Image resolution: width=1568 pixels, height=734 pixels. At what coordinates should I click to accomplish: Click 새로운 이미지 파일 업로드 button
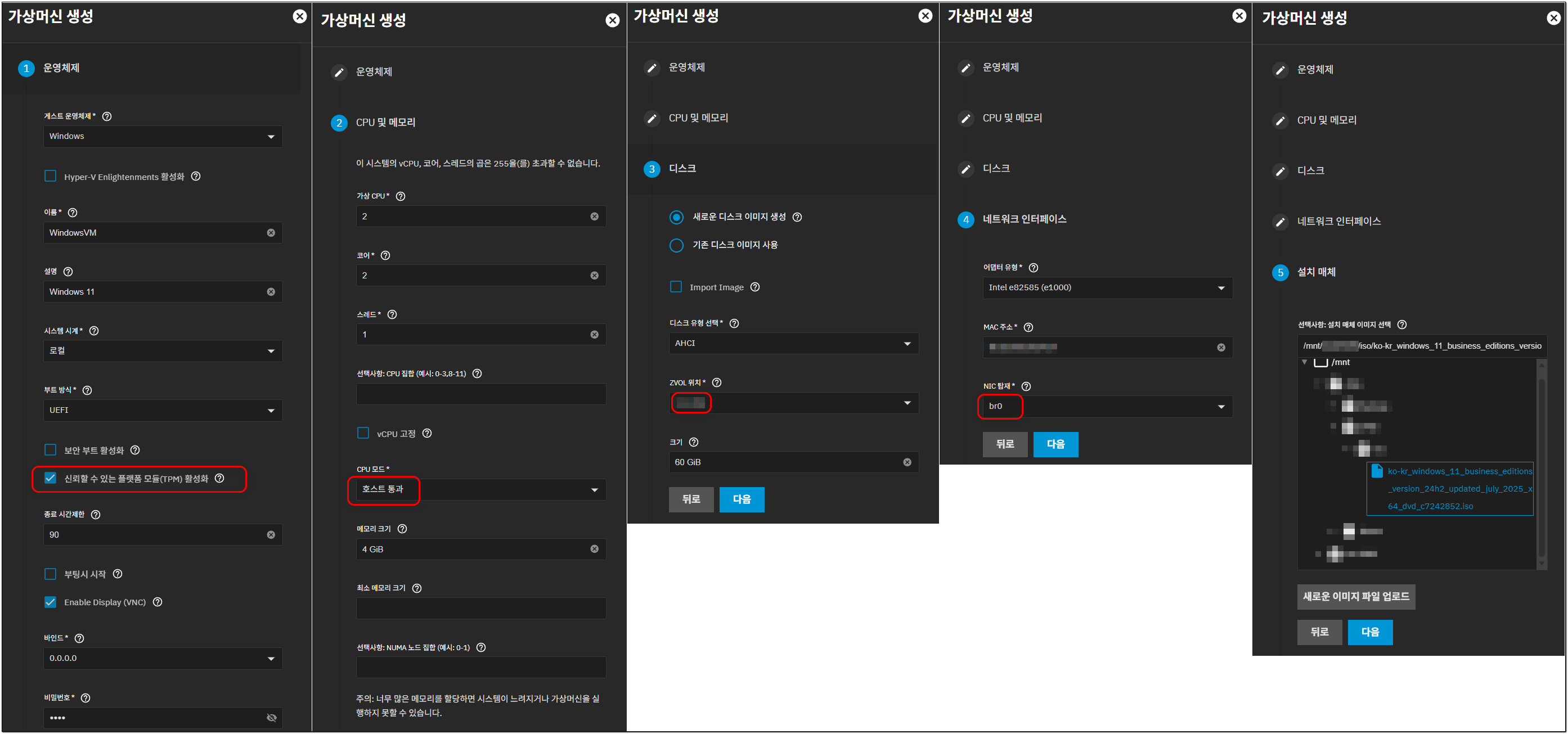click(x=1355, y=596)
